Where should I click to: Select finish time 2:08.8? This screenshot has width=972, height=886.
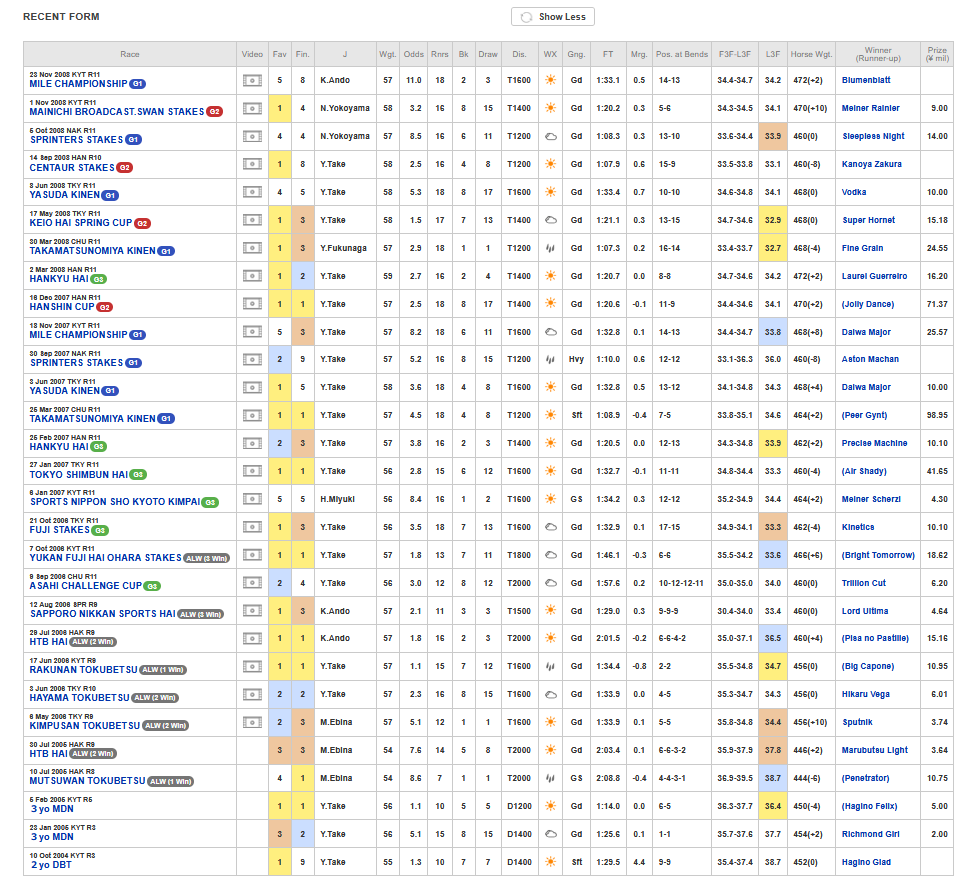pyautogui.click(x=608, y=777)
